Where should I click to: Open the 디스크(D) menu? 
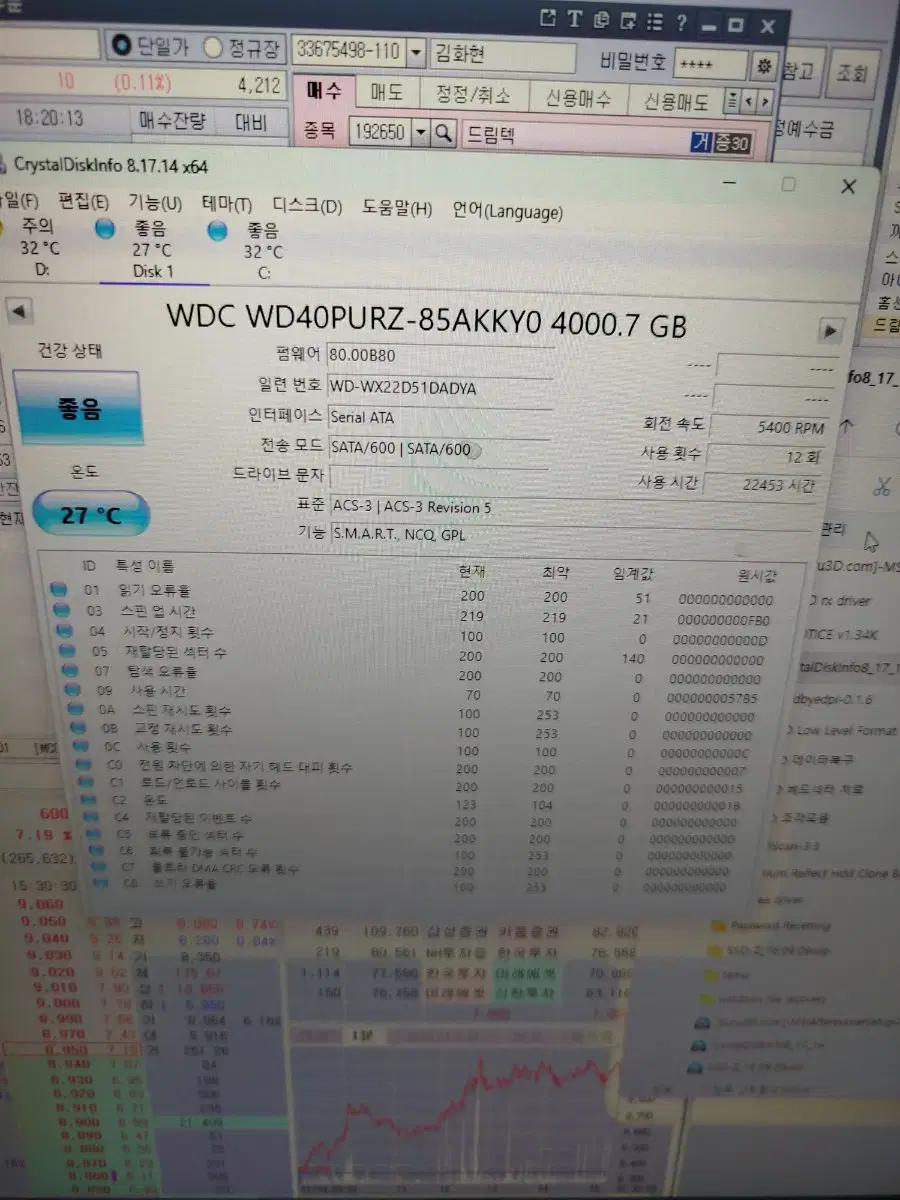[307, 207]
